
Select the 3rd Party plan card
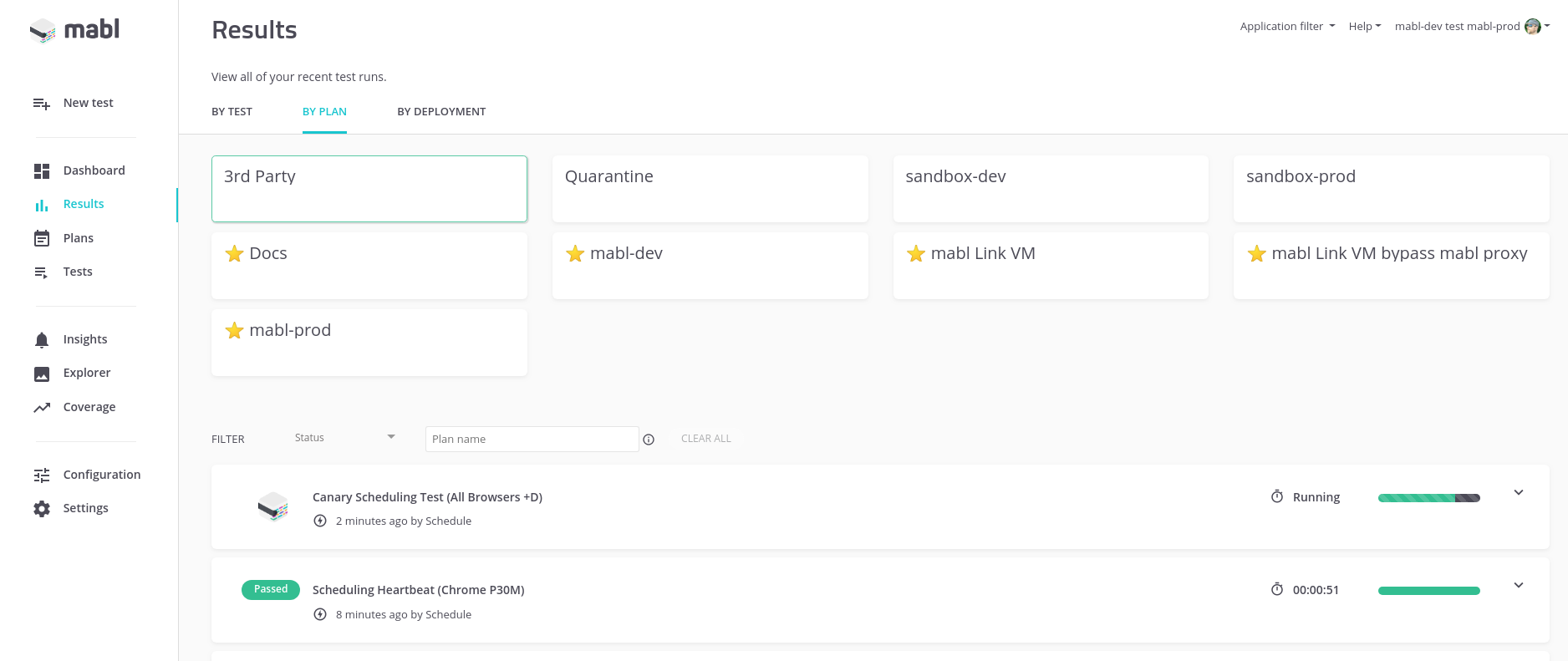click(x=369, y=189)
